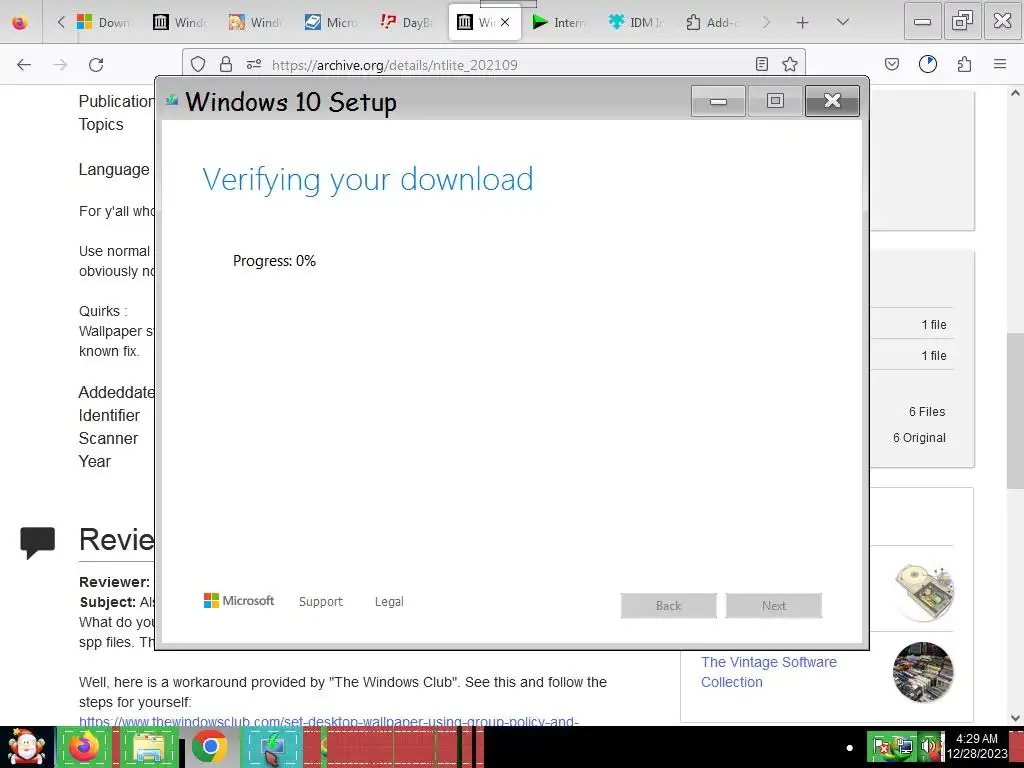1024x768 pixels.
Task: Open a new tab with plus button
Action: click(803, 23)
